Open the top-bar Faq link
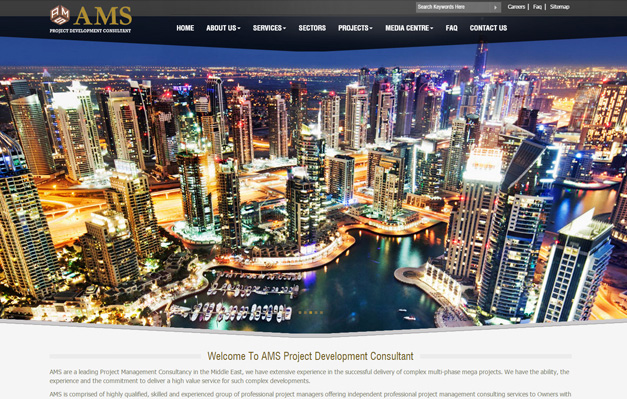 pyautogui.click(x=537, y=7)
